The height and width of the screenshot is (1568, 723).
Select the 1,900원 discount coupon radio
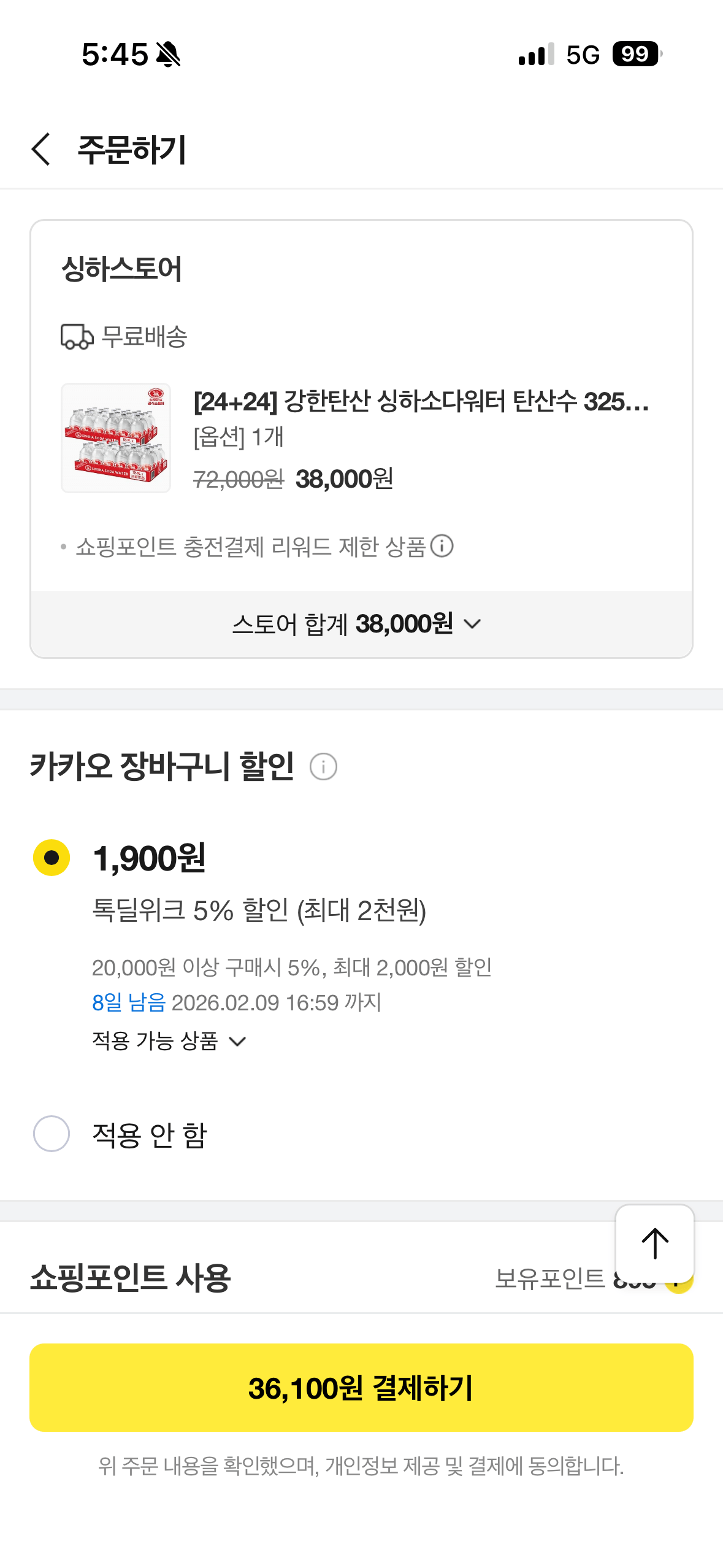(x=52, y=857)
